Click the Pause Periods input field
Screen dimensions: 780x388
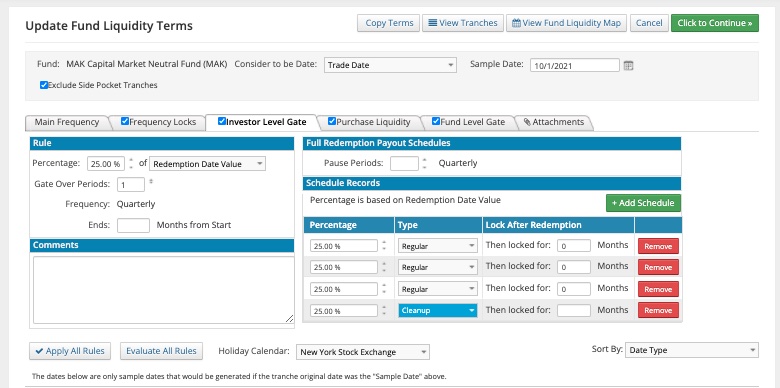(x=404, y=163)
